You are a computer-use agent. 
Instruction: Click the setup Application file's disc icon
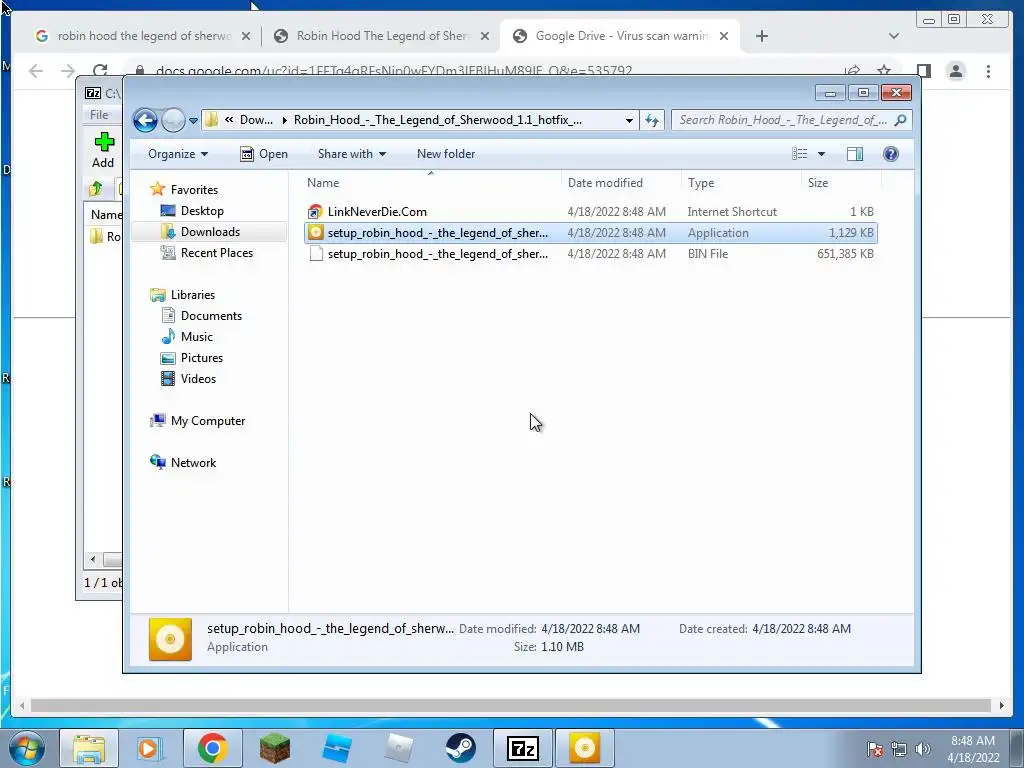point(315,232)
